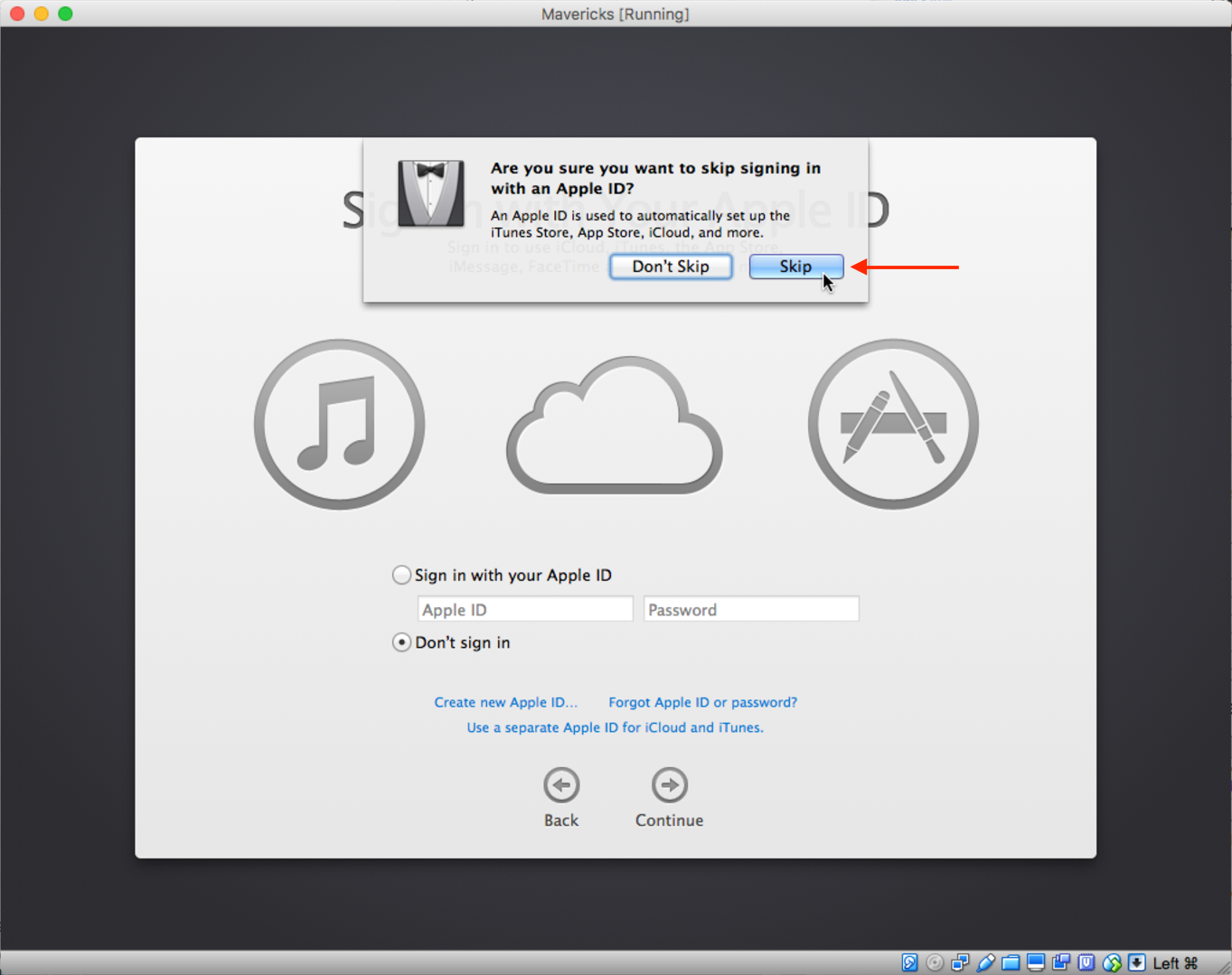1232x975 pixels.
Task: Click the iTunes music note icon
Action: [340, 424]
